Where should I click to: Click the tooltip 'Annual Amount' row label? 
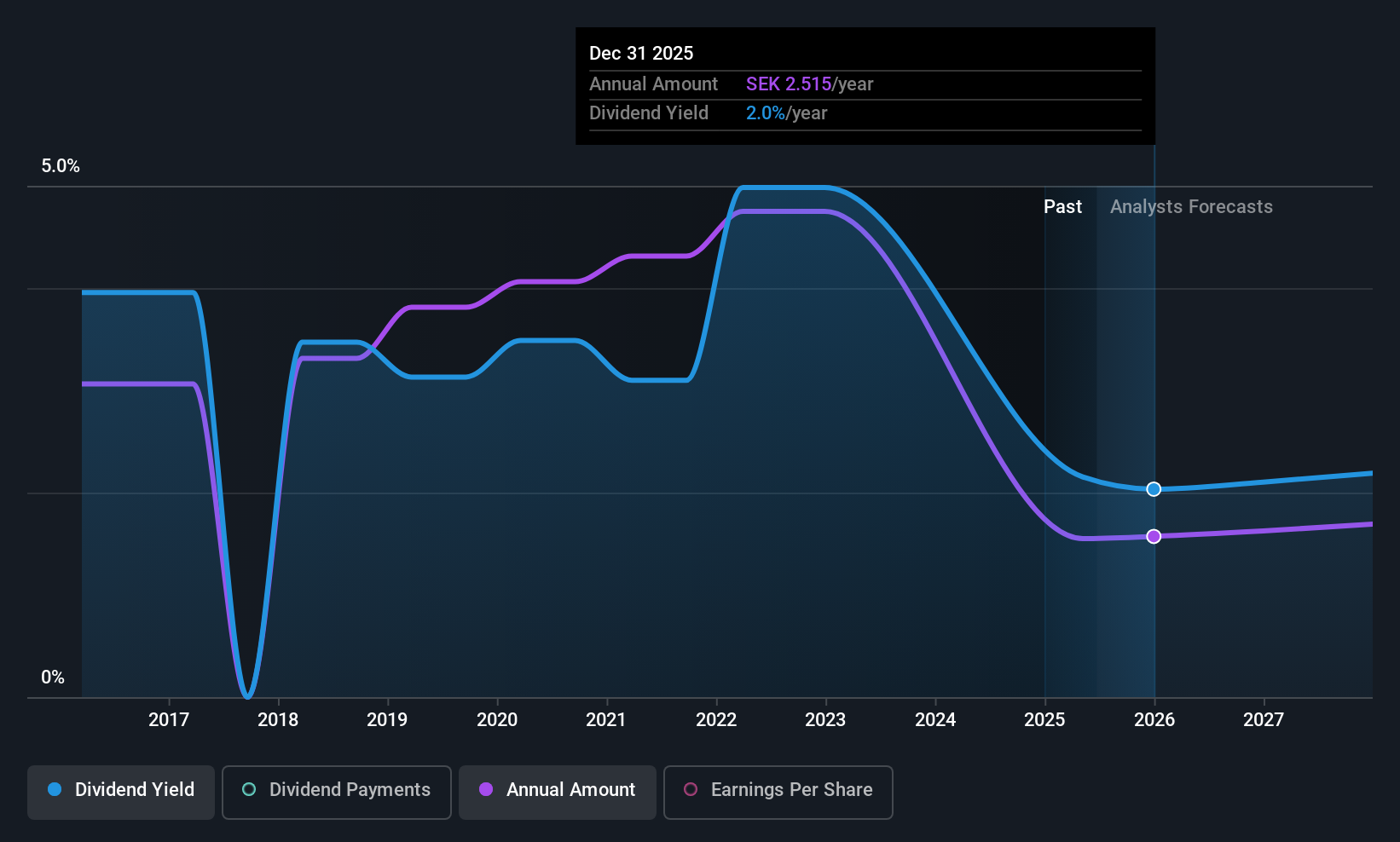pos(653,84)
